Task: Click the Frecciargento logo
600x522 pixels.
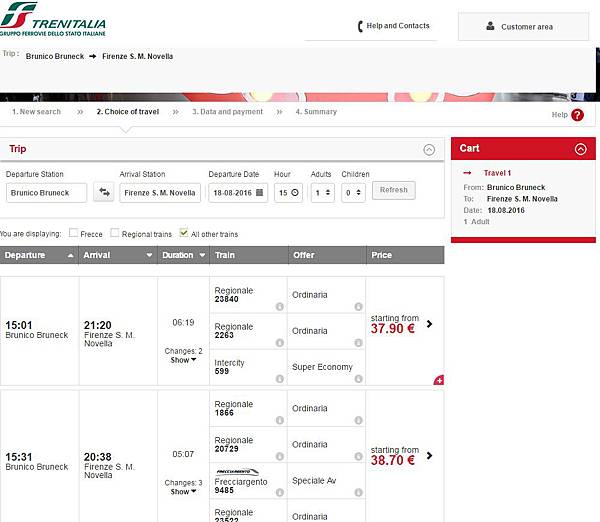Action: click(x=237, y=472)
